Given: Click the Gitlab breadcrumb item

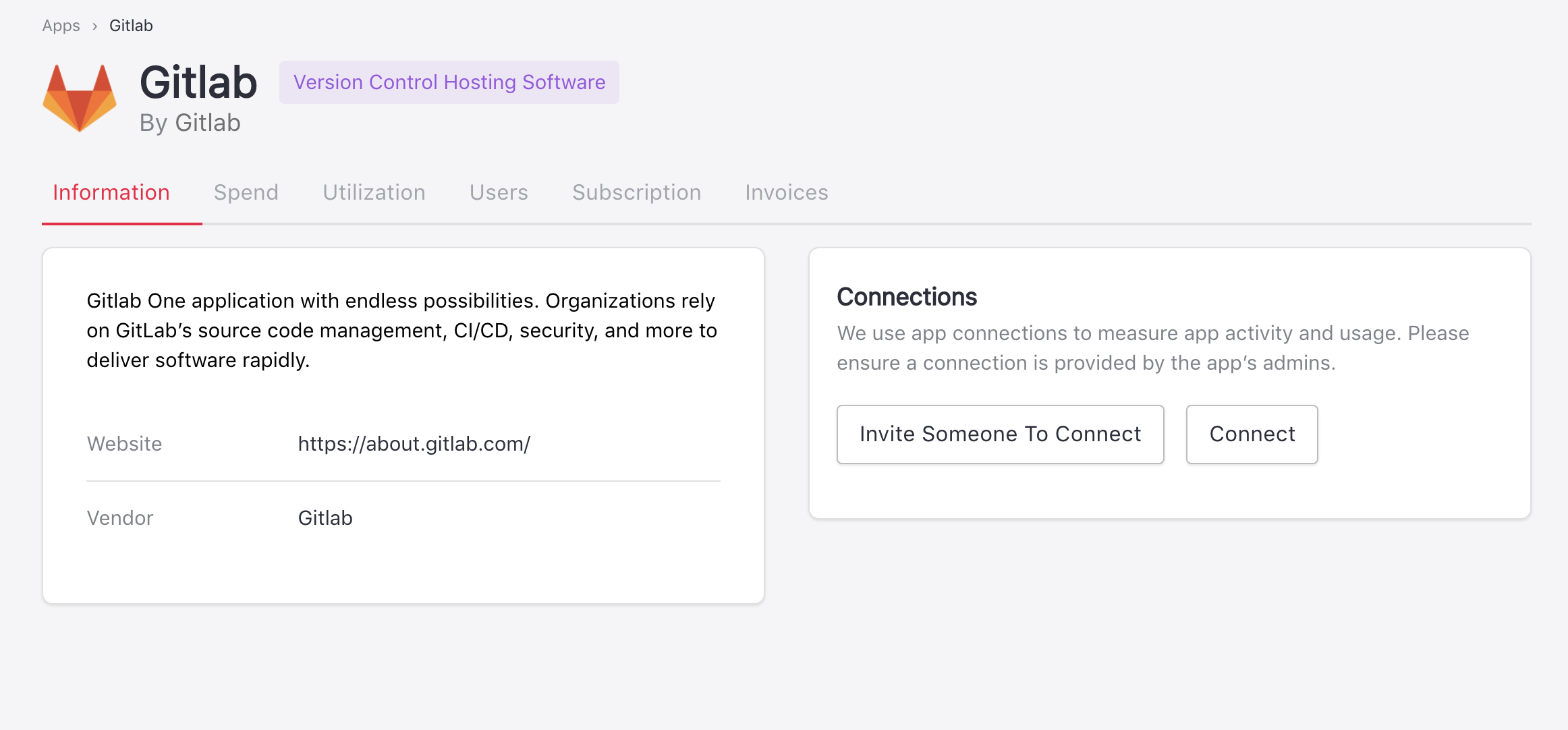Looking at the screenshot, I should (x=131, y=26).
